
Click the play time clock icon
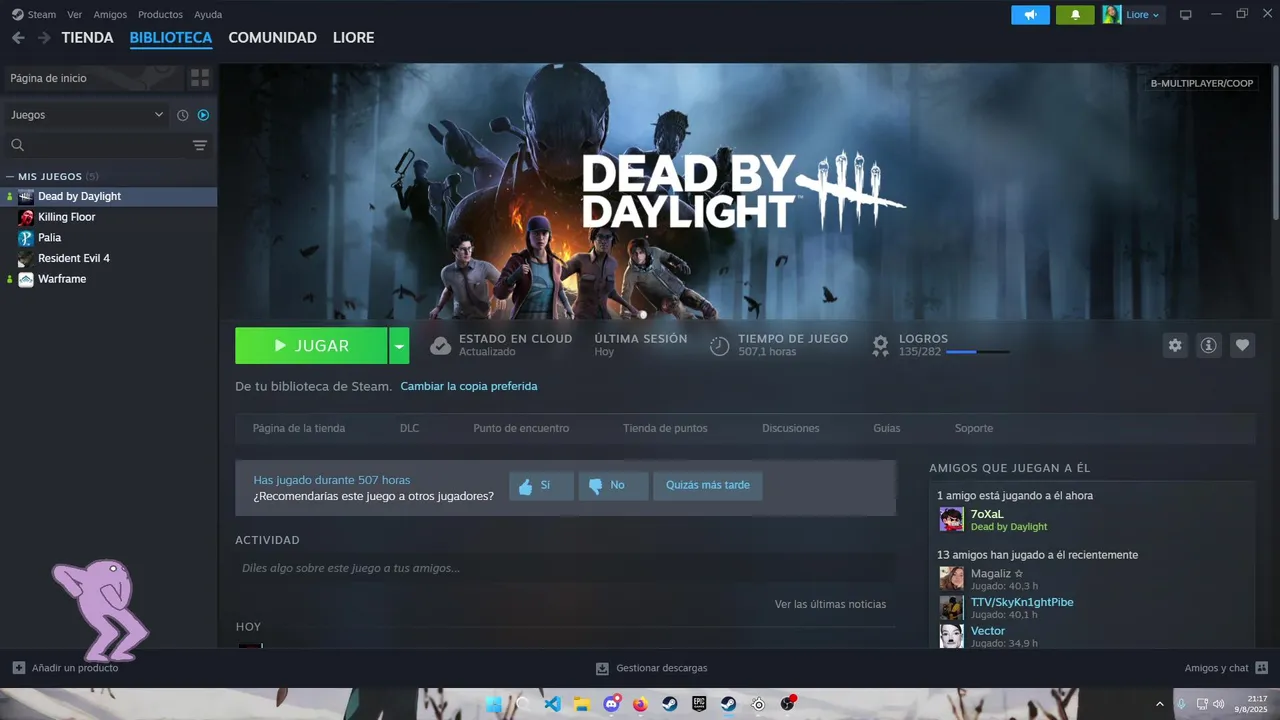[x=719, y=346]
